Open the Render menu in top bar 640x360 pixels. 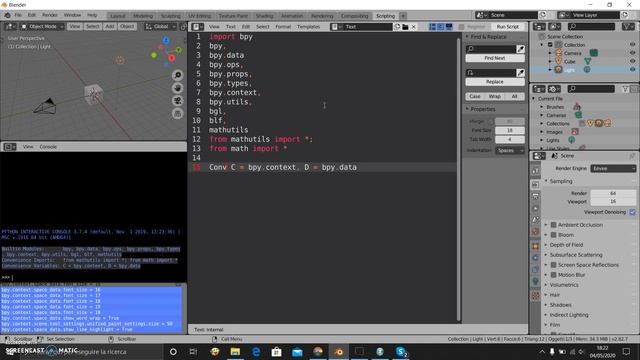pos(50,15)
